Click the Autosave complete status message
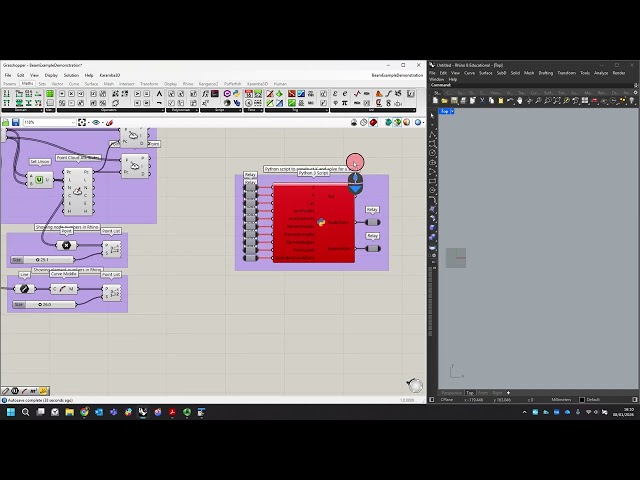Image resolution: width=640 pixels, height=480 pixels. click(40, 400)
